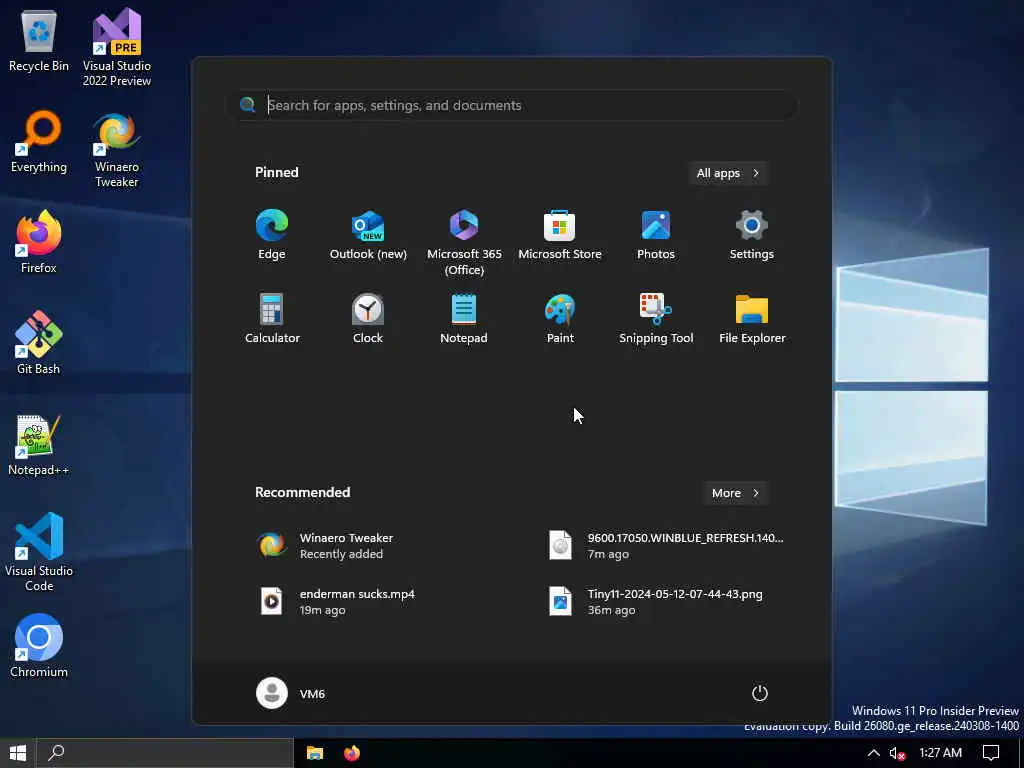This screenshot has height=768, width=1024.
Task: Click the Windows Start button on taskbar
Action: point(18,753)
